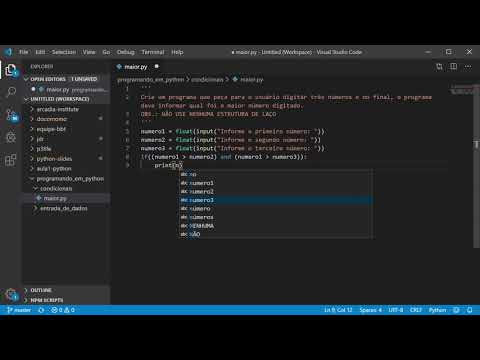480x360 pixels.
Task: Expand the equipe-bbt folder
Action: (51, 129)
